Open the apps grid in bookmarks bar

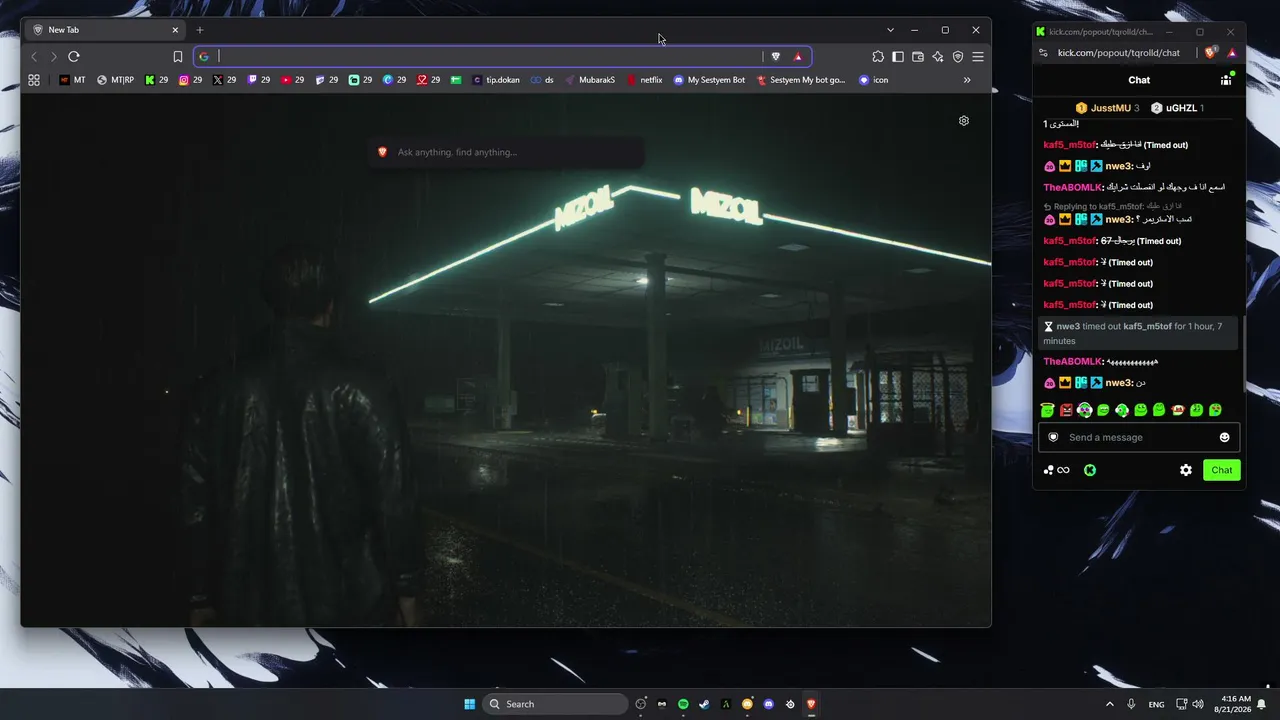pyautogui.click(x=34, y=80)
